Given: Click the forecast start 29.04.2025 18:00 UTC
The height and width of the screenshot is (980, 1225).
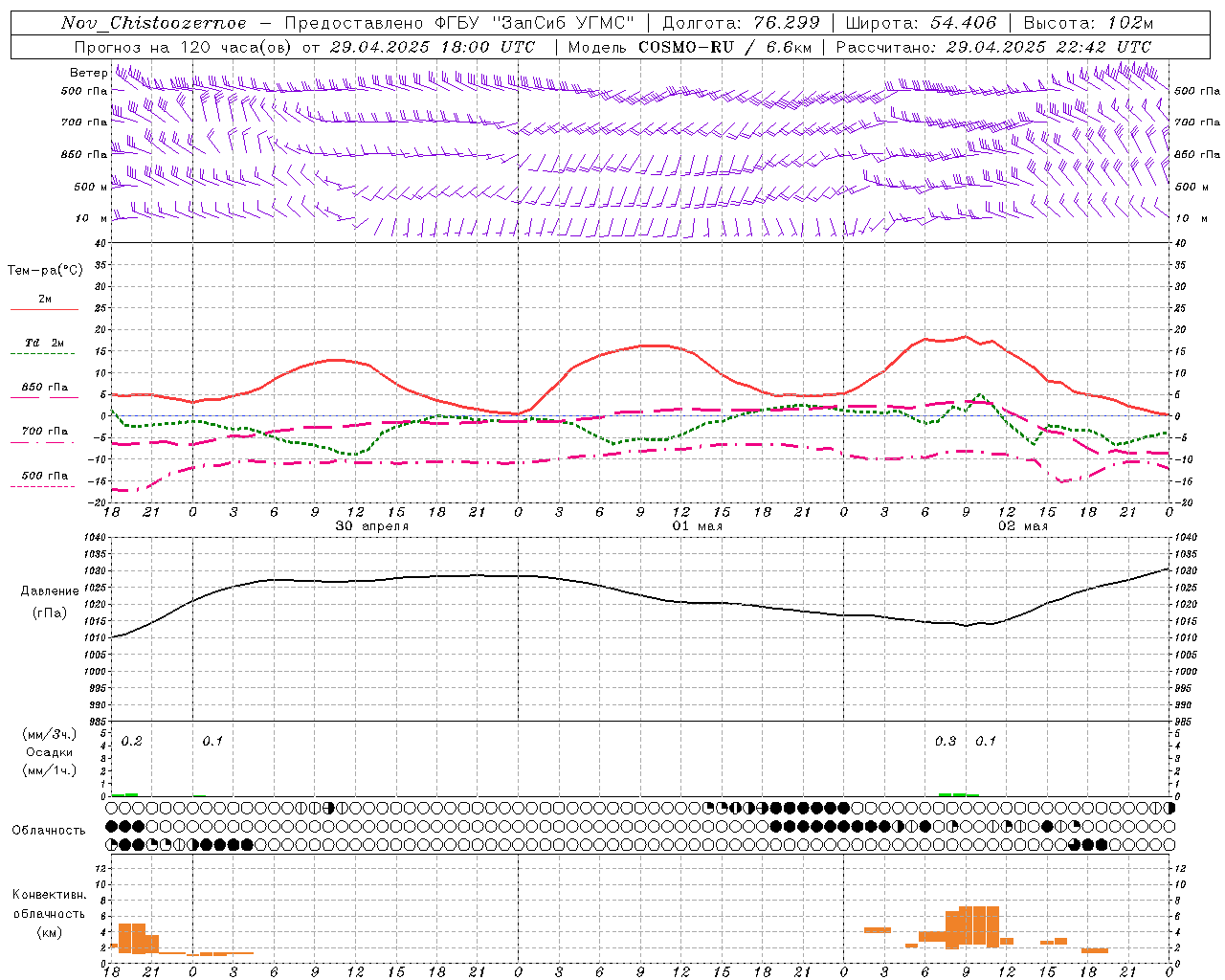Looking at the screenshot, I should [433, 46].
